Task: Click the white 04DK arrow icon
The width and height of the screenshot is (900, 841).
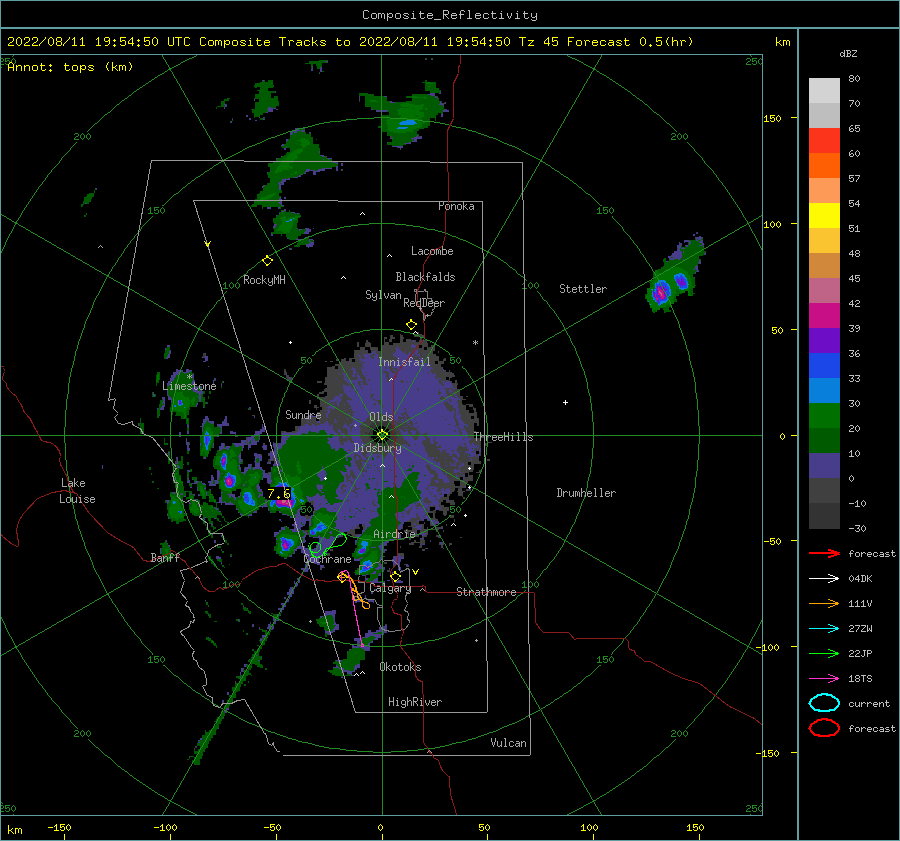Action: pos(824,579)
